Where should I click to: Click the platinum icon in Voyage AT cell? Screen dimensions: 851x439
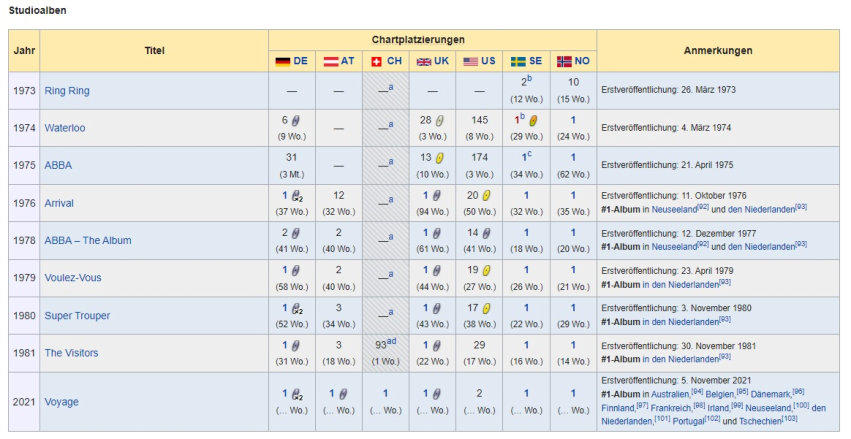coord(342,395)
